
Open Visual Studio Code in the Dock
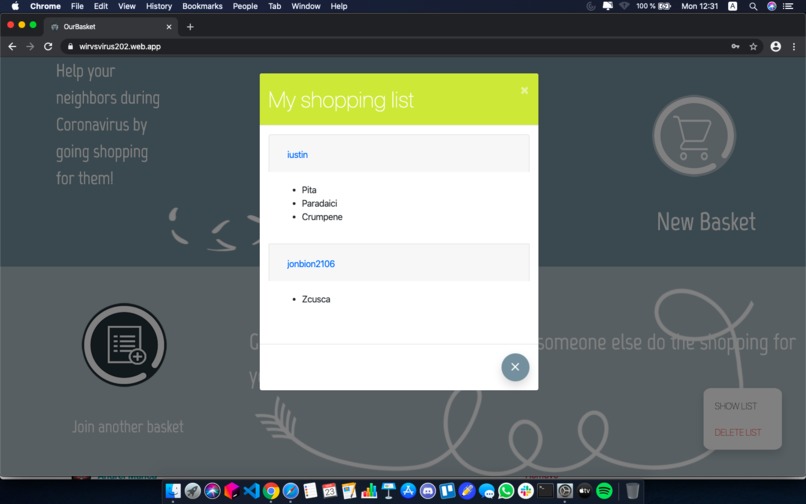coord(251,491)
